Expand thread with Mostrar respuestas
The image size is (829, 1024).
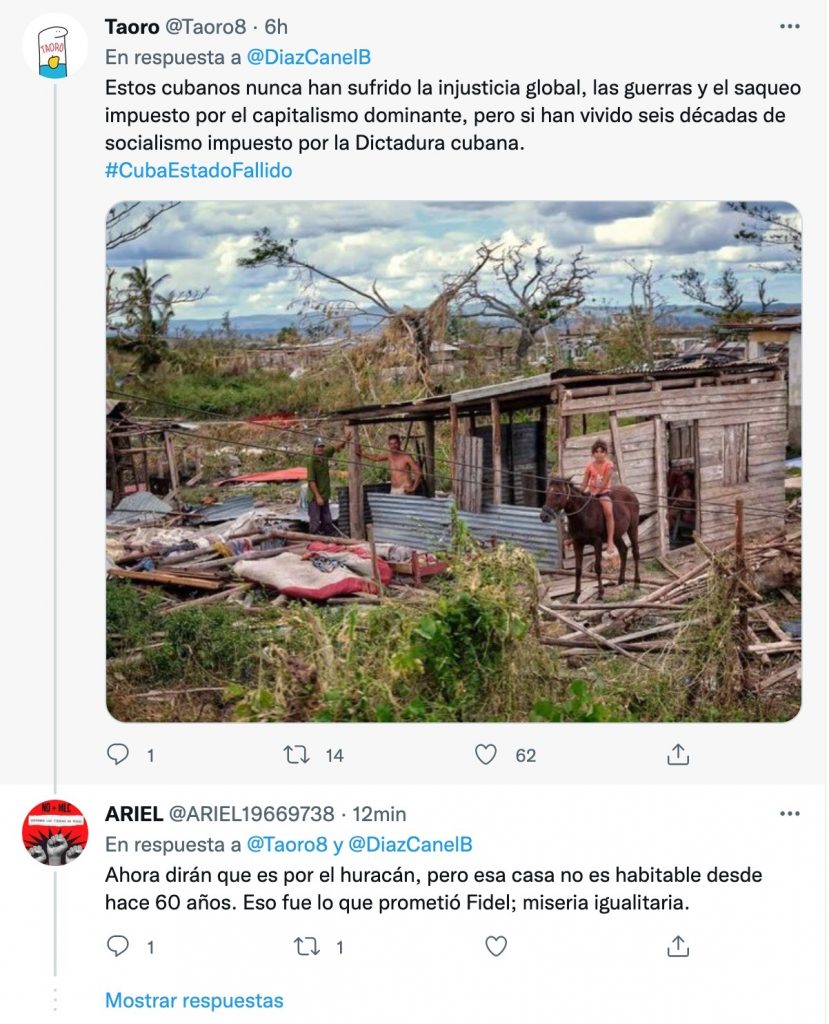194,1000
